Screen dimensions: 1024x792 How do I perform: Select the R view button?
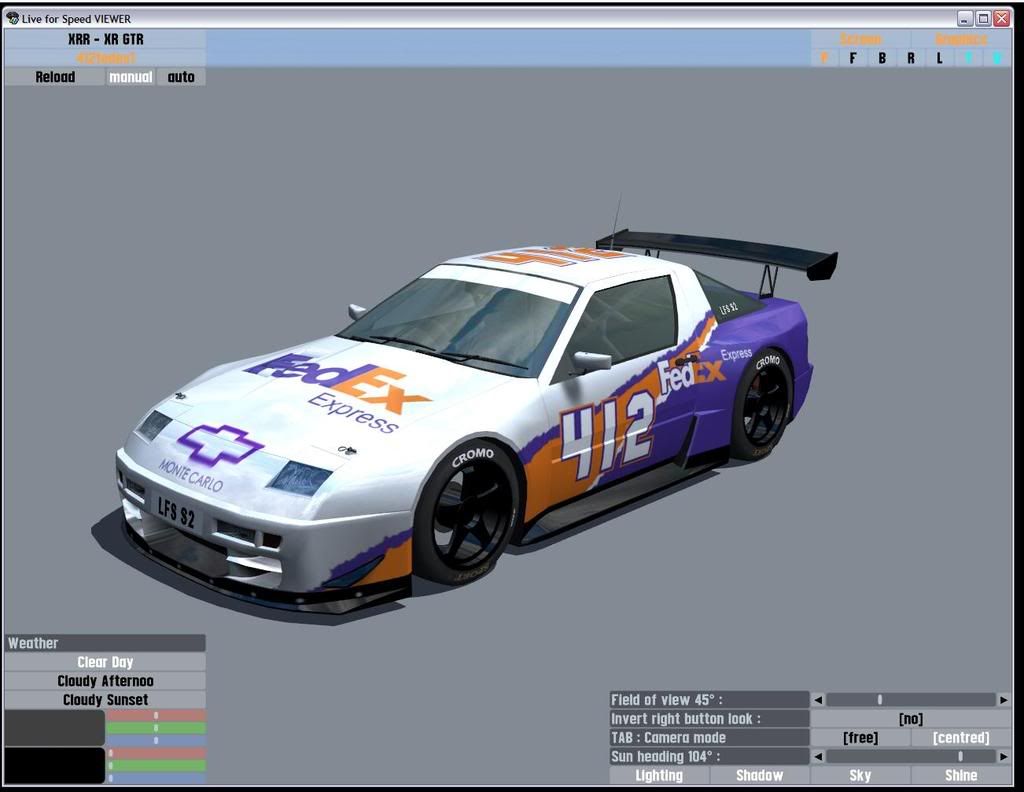pyautogui.click(x=911, y=58)
